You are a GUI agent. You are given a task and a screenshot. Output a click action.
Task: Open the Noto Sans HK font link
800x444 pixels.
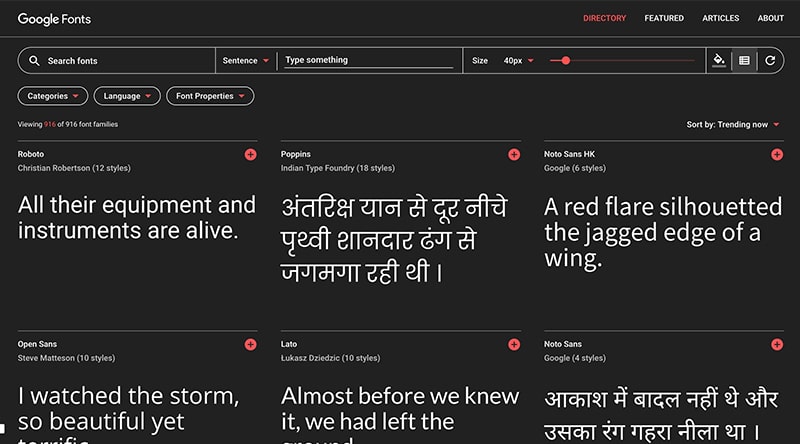(569, 154)
